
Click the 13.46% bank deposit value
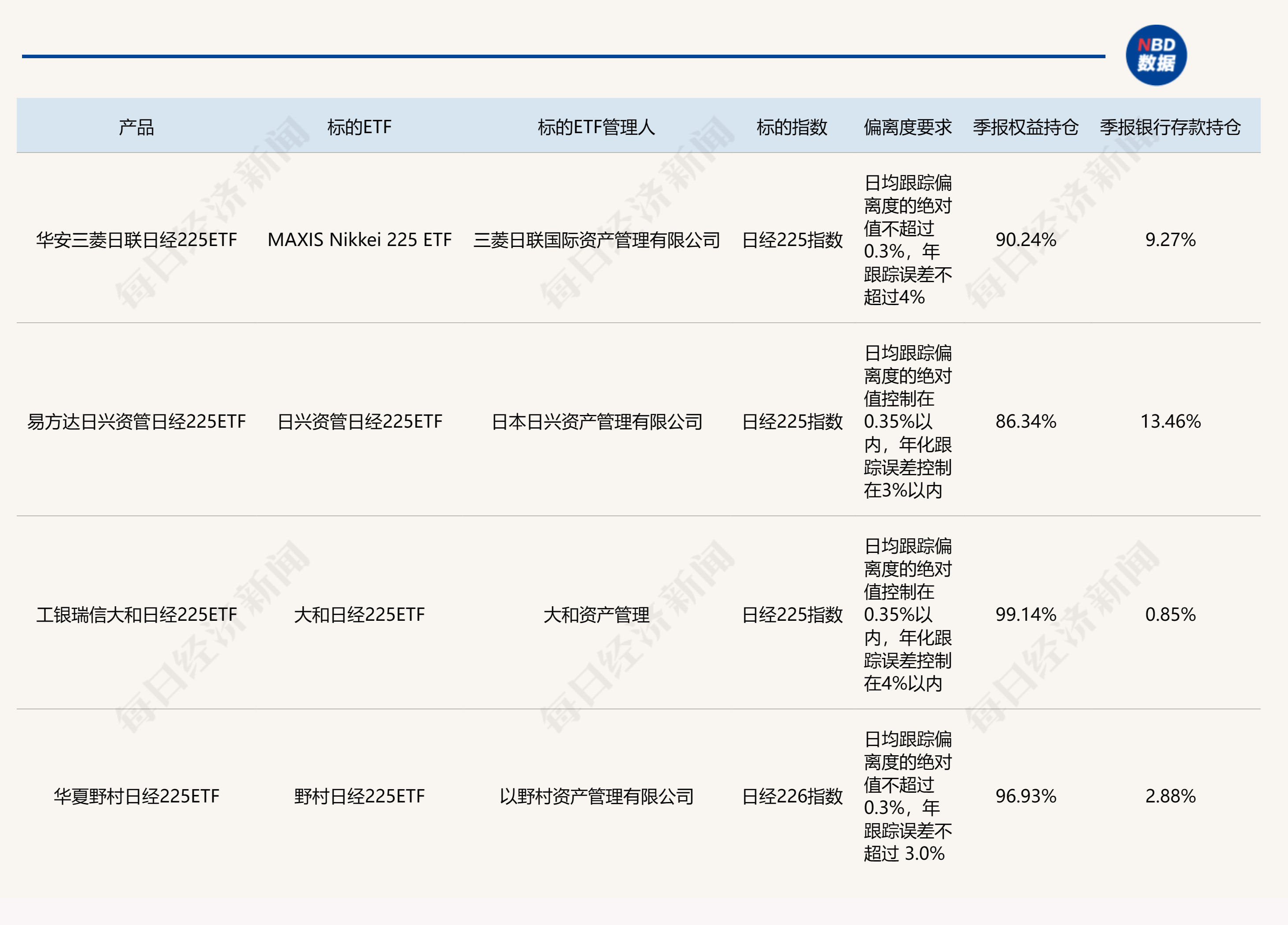1170,421
